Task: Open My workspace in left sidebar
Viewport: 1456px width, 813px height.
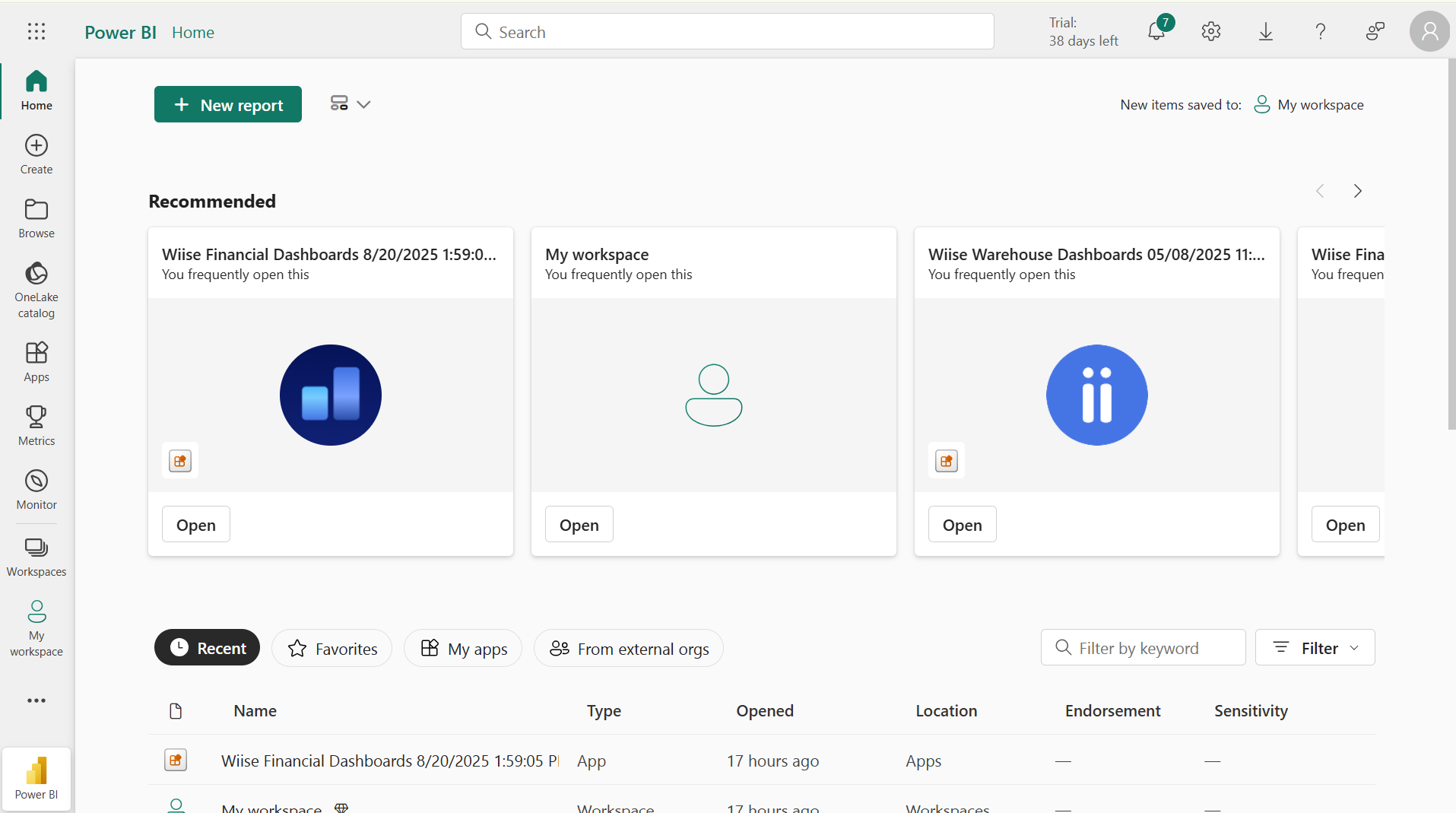Action: pyautogui.click(x=36, y=628)
